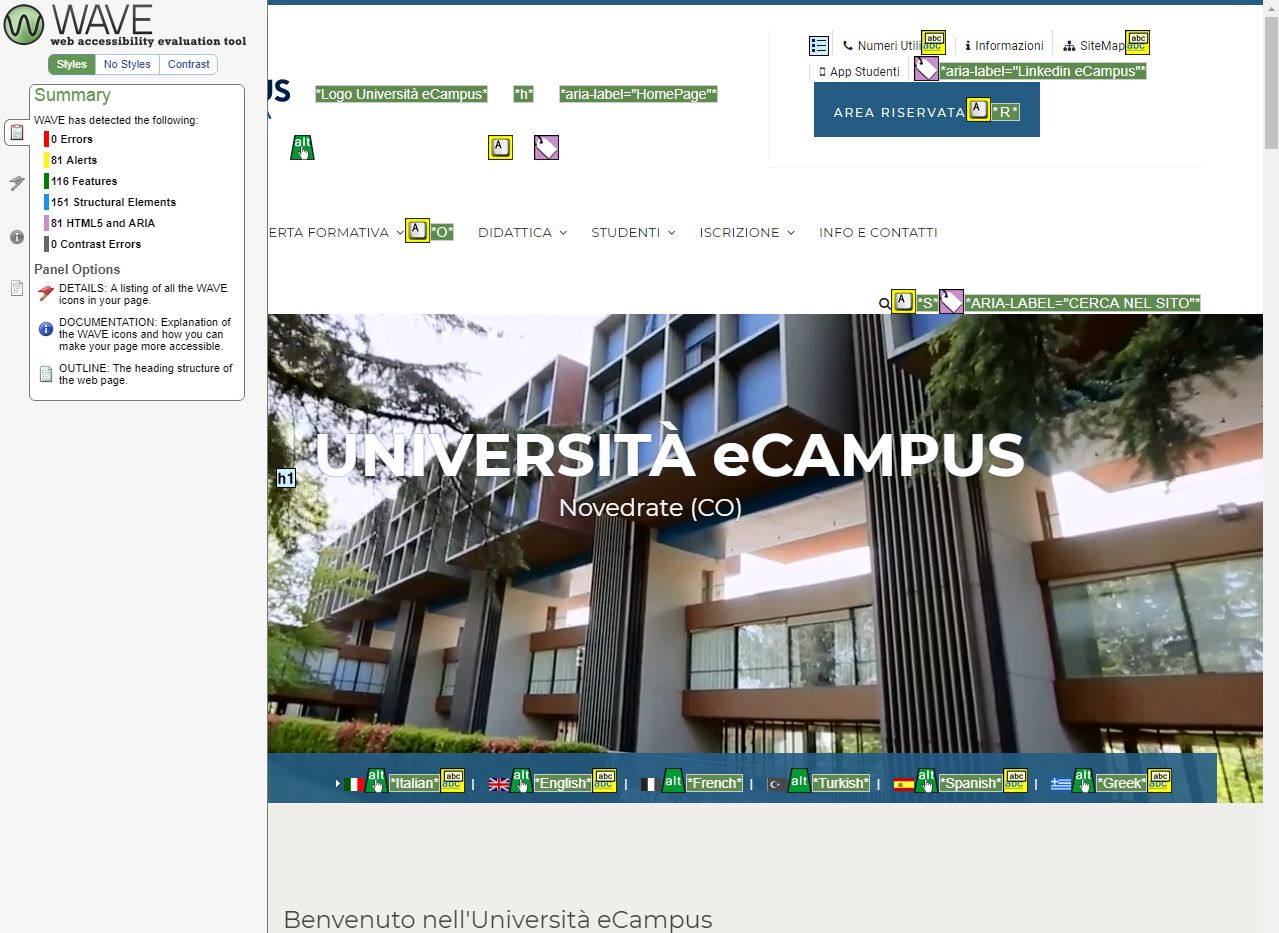Click the Italian flag icon

click(x=354, y=784)
